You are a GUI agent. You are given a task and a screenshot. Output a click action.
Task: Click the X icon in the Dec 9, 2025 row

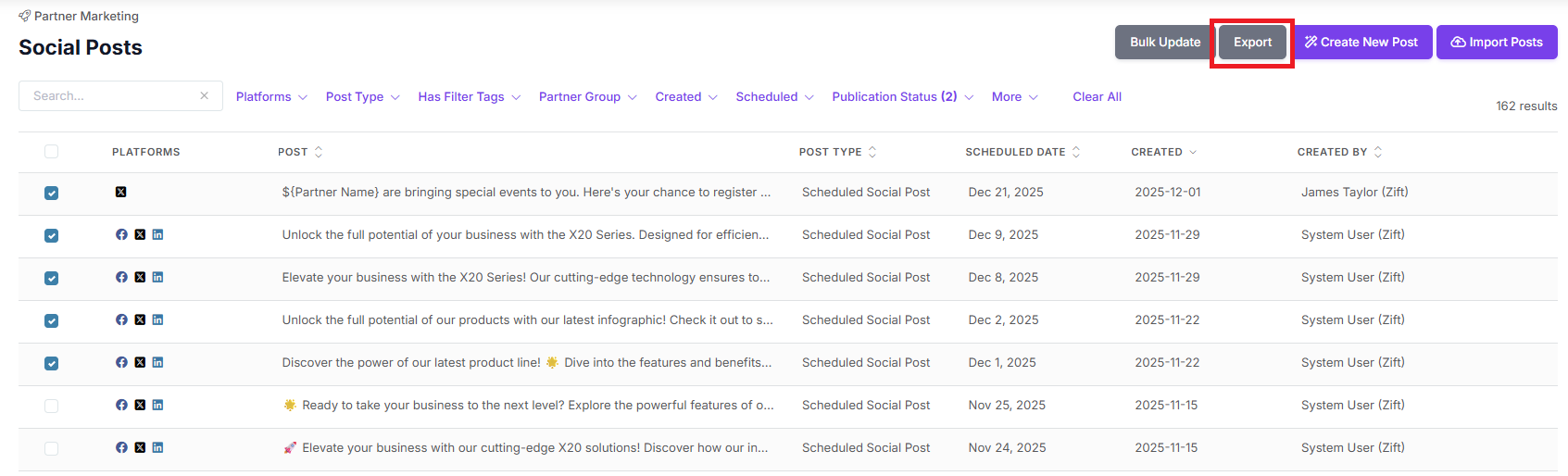[x=140, y=234]
